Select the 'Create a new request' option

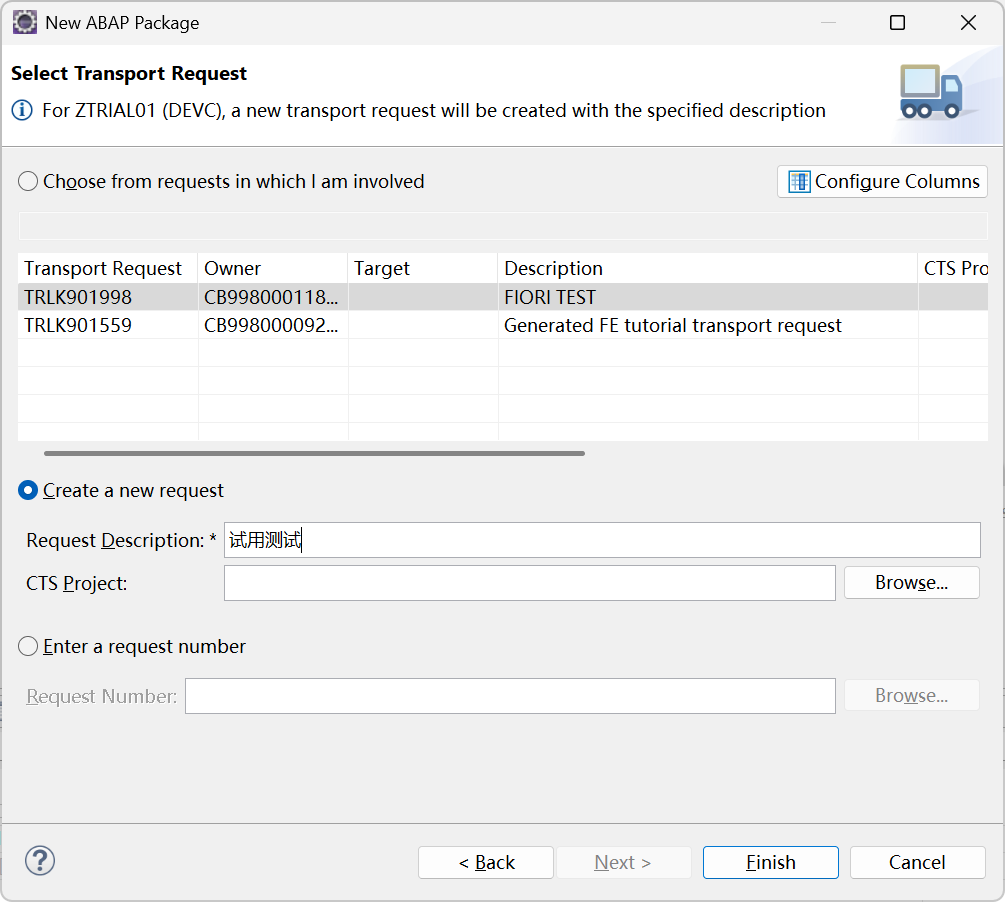point(28,490)
